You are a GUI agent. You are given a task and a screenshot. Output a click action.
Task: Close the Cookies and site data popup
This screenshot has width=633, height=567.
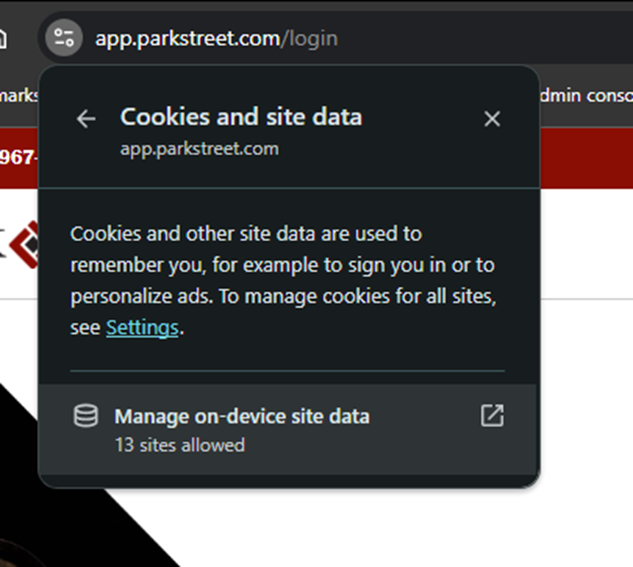(492, 119)
